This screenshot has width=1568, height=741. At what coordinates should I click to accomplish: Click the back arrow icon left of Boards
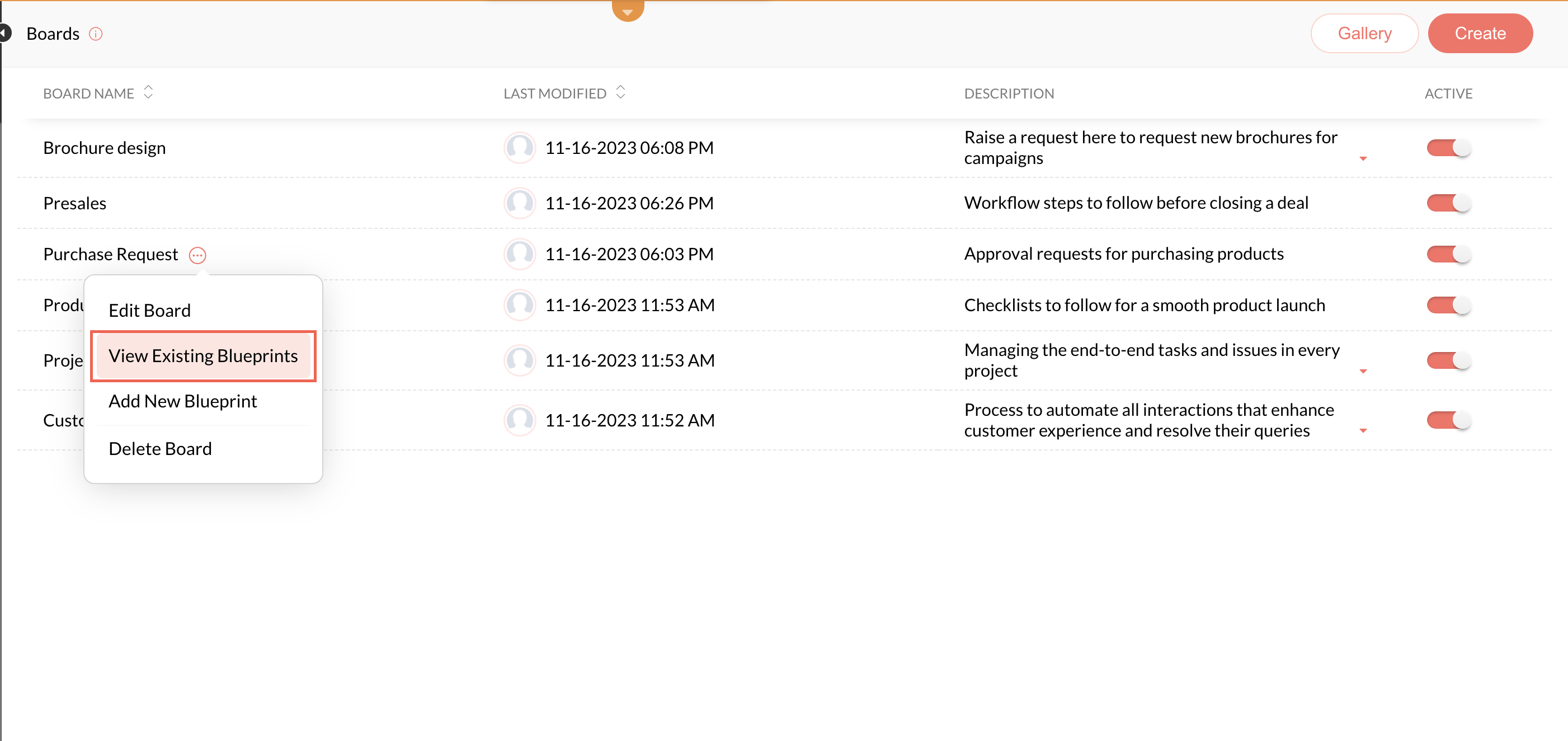pos(5,33)
